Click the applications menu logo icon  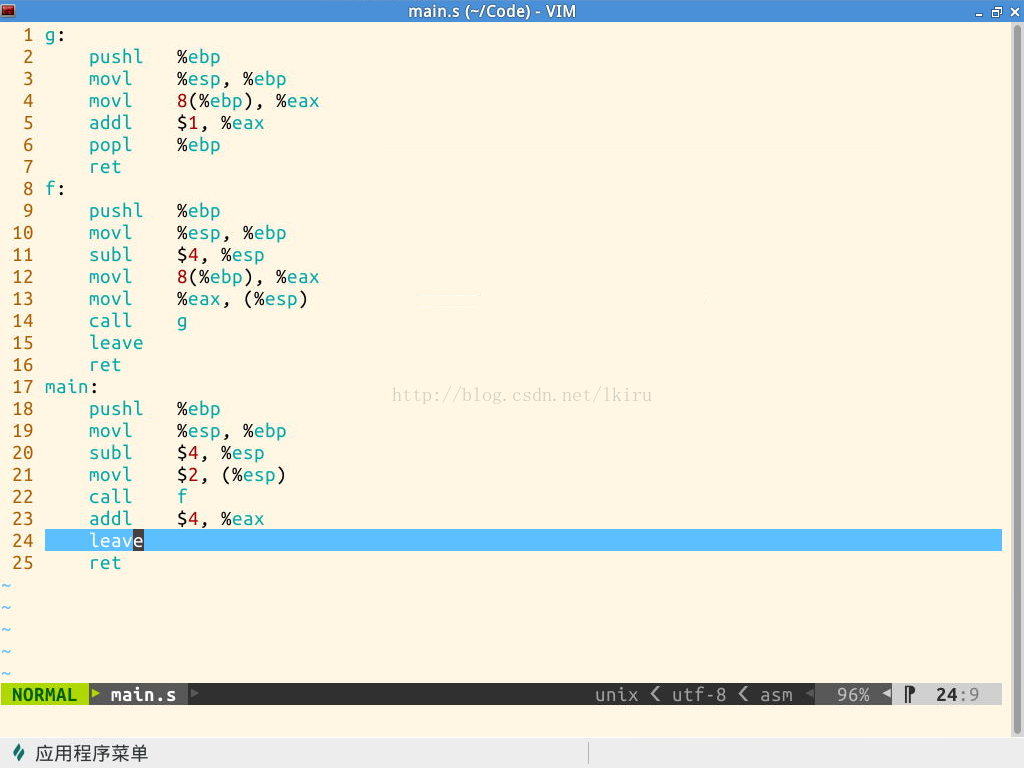[19, 753]
